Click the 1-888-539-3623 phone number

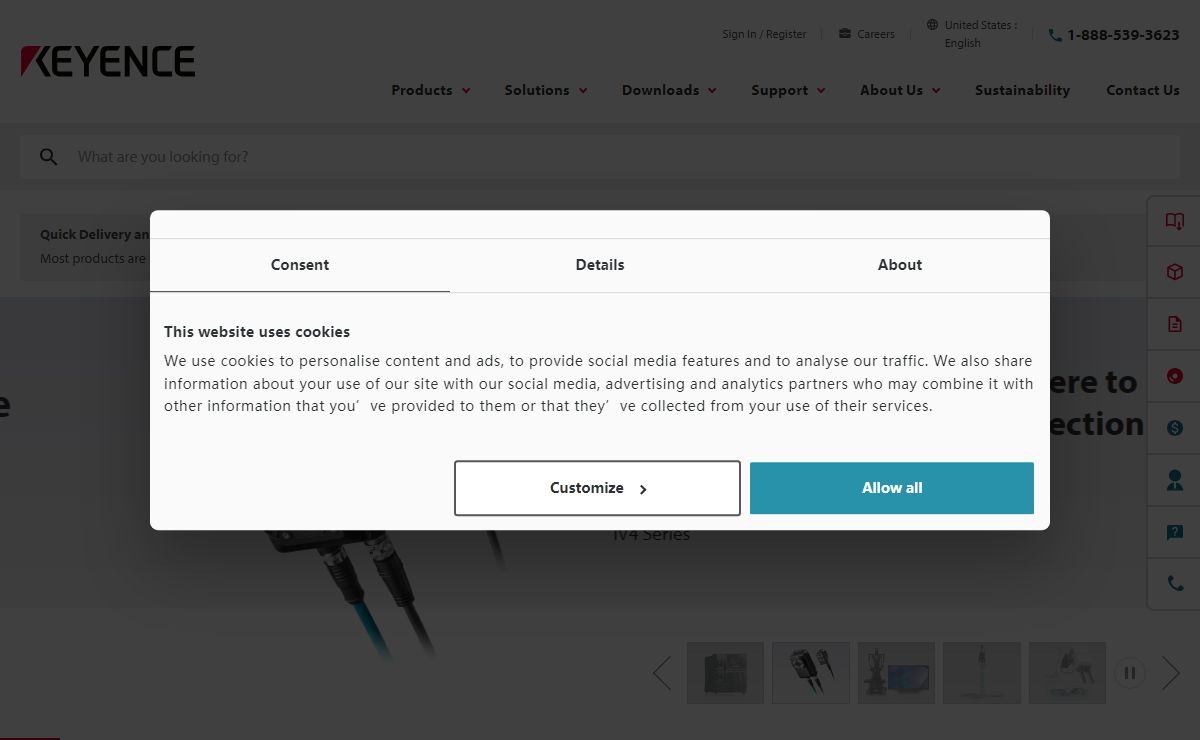pos(1123,35)
